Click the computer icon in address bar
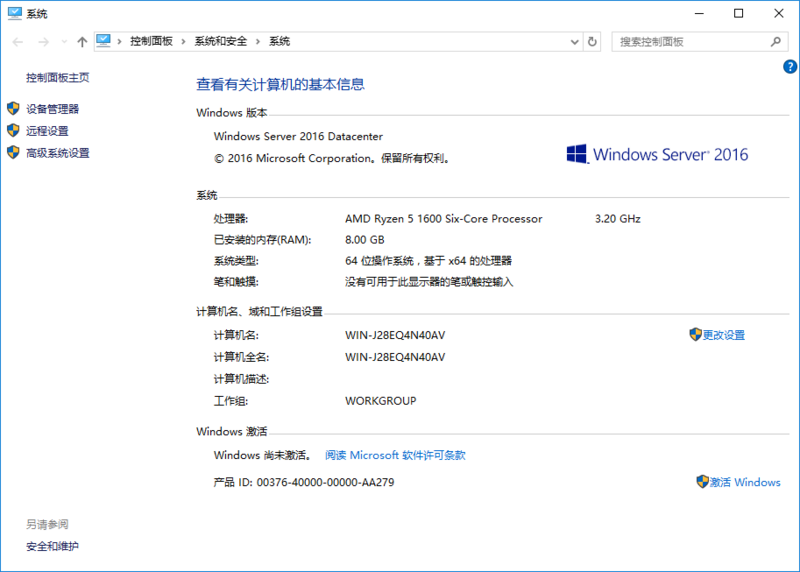This screenshot has height=572, width=800. click(x=104, y=41)
